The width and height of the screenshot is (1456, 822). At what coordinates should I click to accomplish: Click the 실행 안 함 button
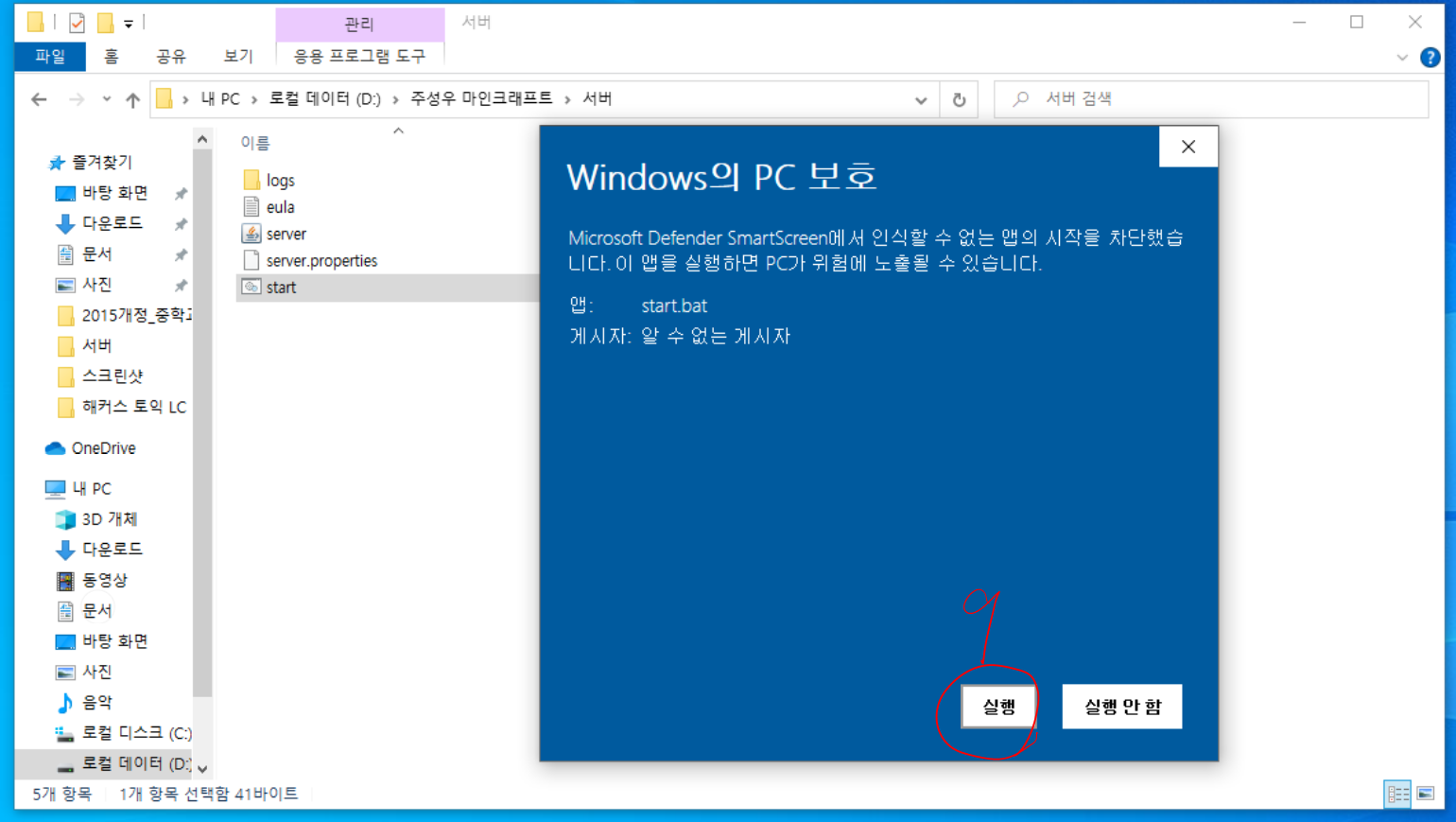coord(1122,707)
